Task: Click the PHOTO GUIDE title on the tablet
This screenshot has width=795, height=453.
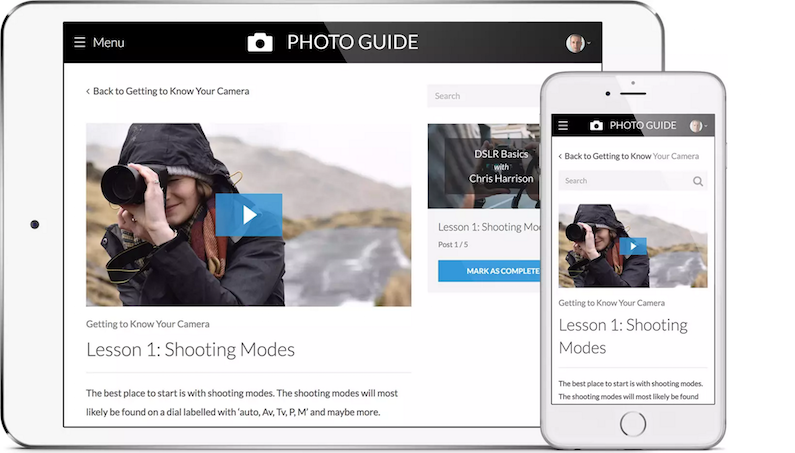Action: pyautogui.click(x=352, y=42)
